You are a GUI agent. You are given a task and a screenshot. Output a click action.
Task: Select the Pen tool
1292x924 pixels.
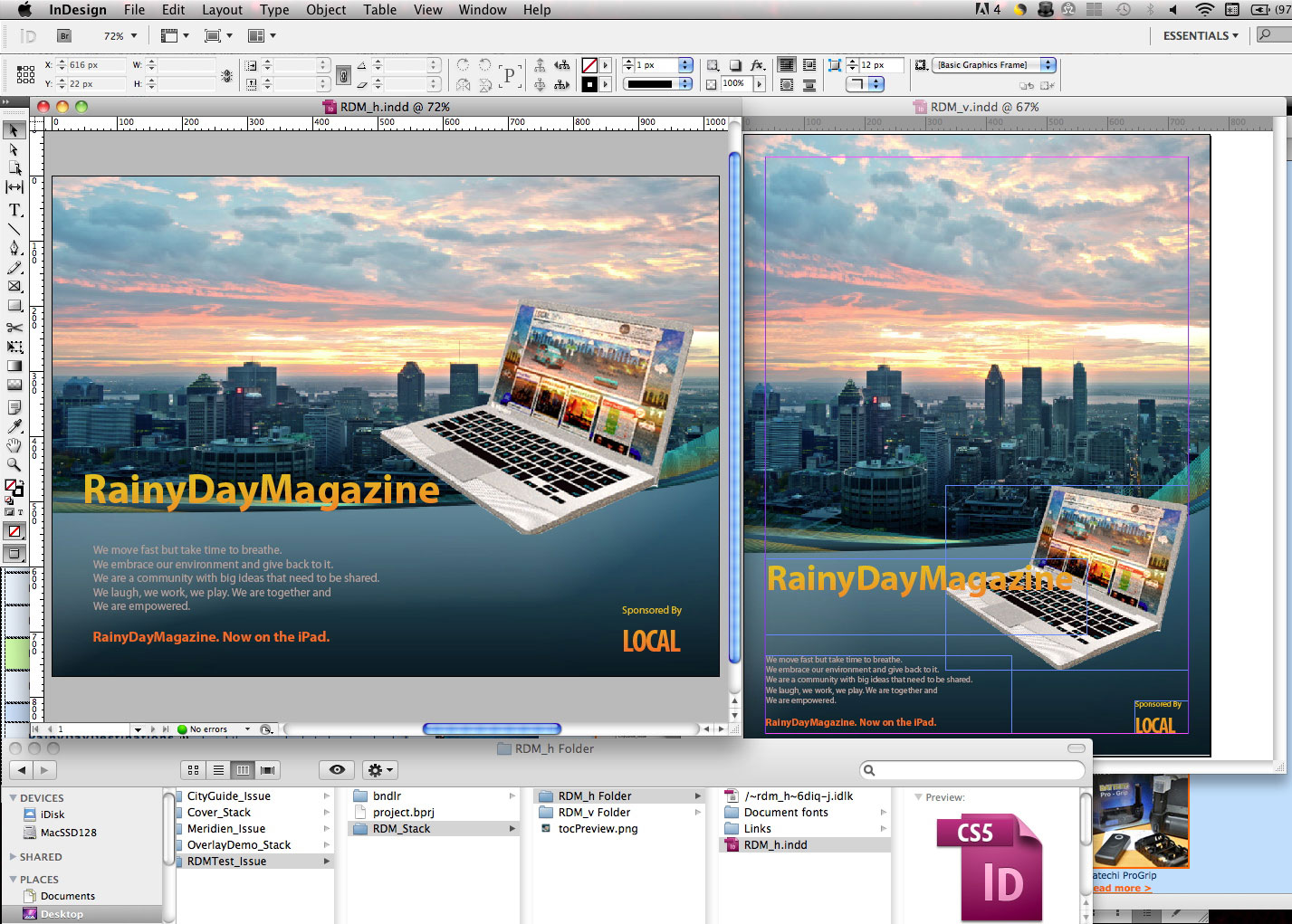(14, 248)
